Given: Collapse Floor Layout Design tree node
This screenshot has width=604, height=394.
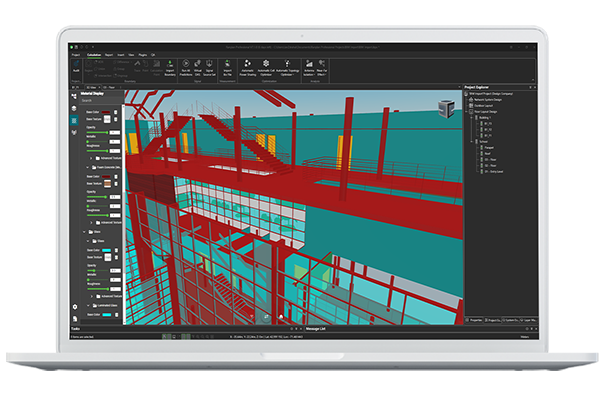Looking at the screenshot, I should pyautogui.click(x=466, y=112).
